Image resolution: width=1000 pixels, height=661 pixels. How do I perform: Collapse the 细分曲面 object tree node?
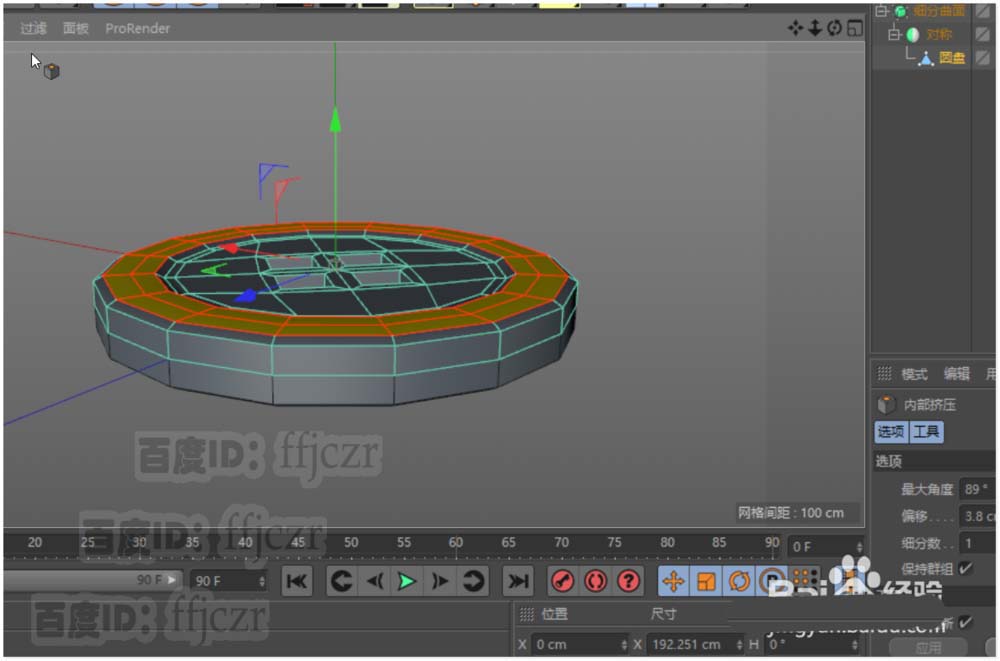pyautogui.click(x=880, y=11)
